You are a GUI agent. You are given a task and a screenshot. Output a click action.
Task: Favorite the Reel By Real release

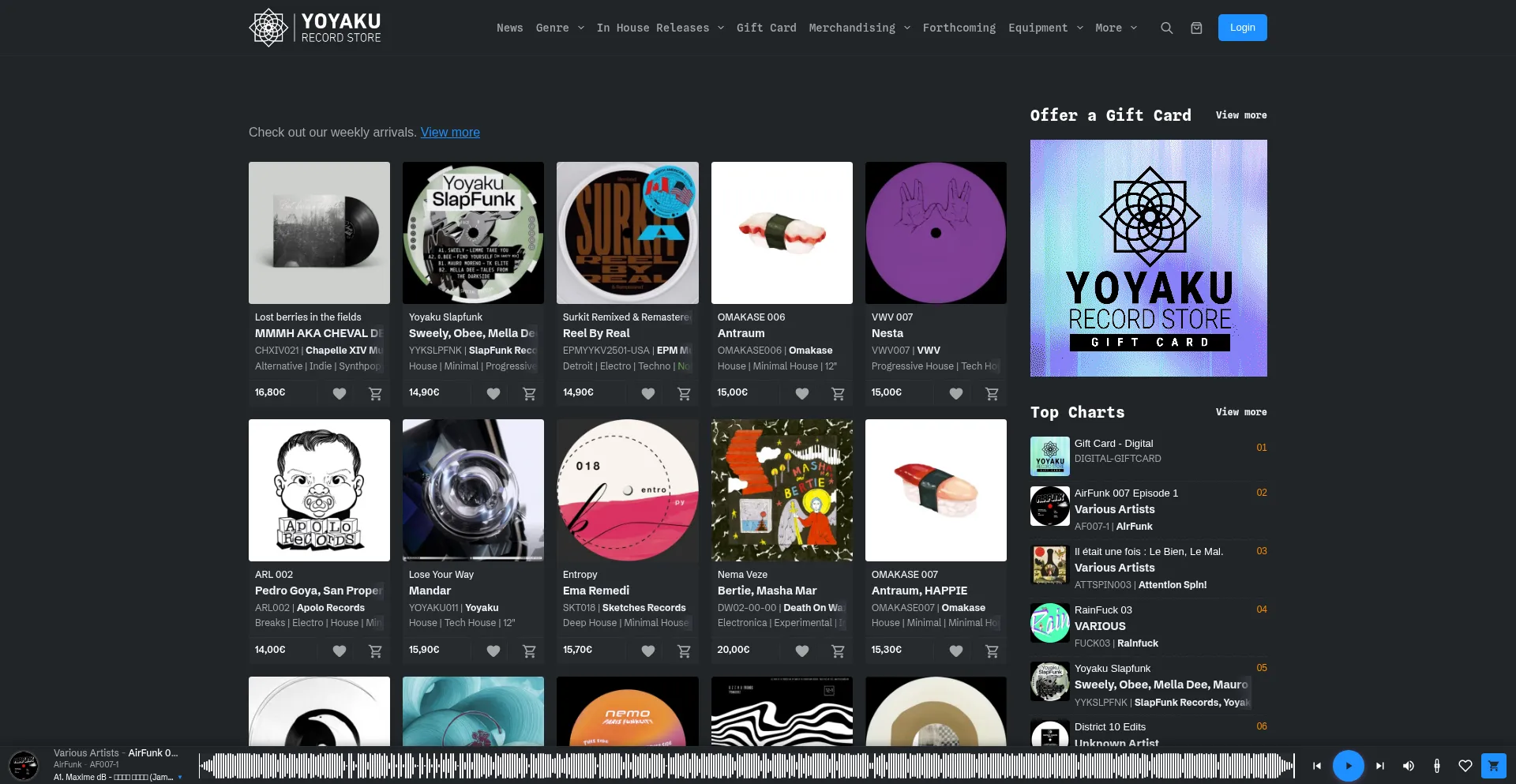point(647,393)
